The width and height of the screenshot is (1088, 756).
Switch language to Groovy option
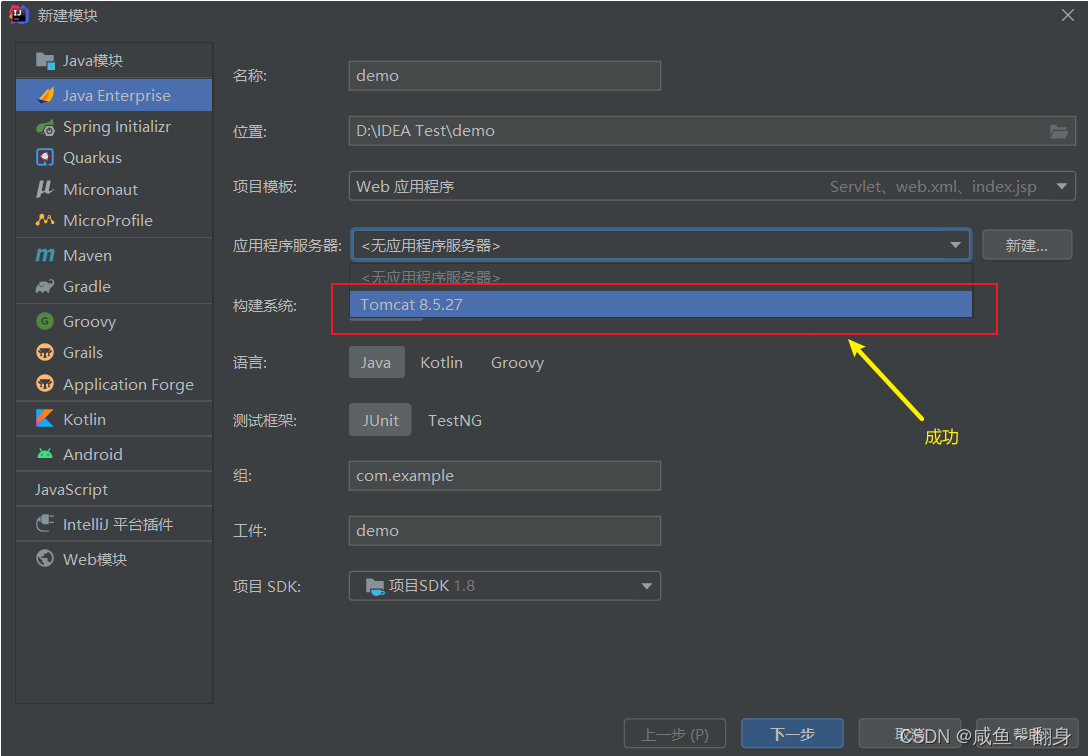point(518,363)
